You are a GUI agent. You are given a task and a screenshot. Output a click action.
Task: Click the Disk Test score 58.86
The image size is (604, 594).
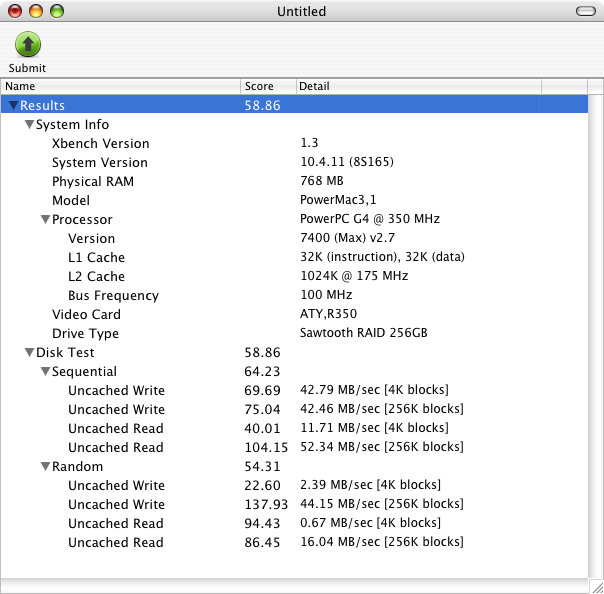262,352
